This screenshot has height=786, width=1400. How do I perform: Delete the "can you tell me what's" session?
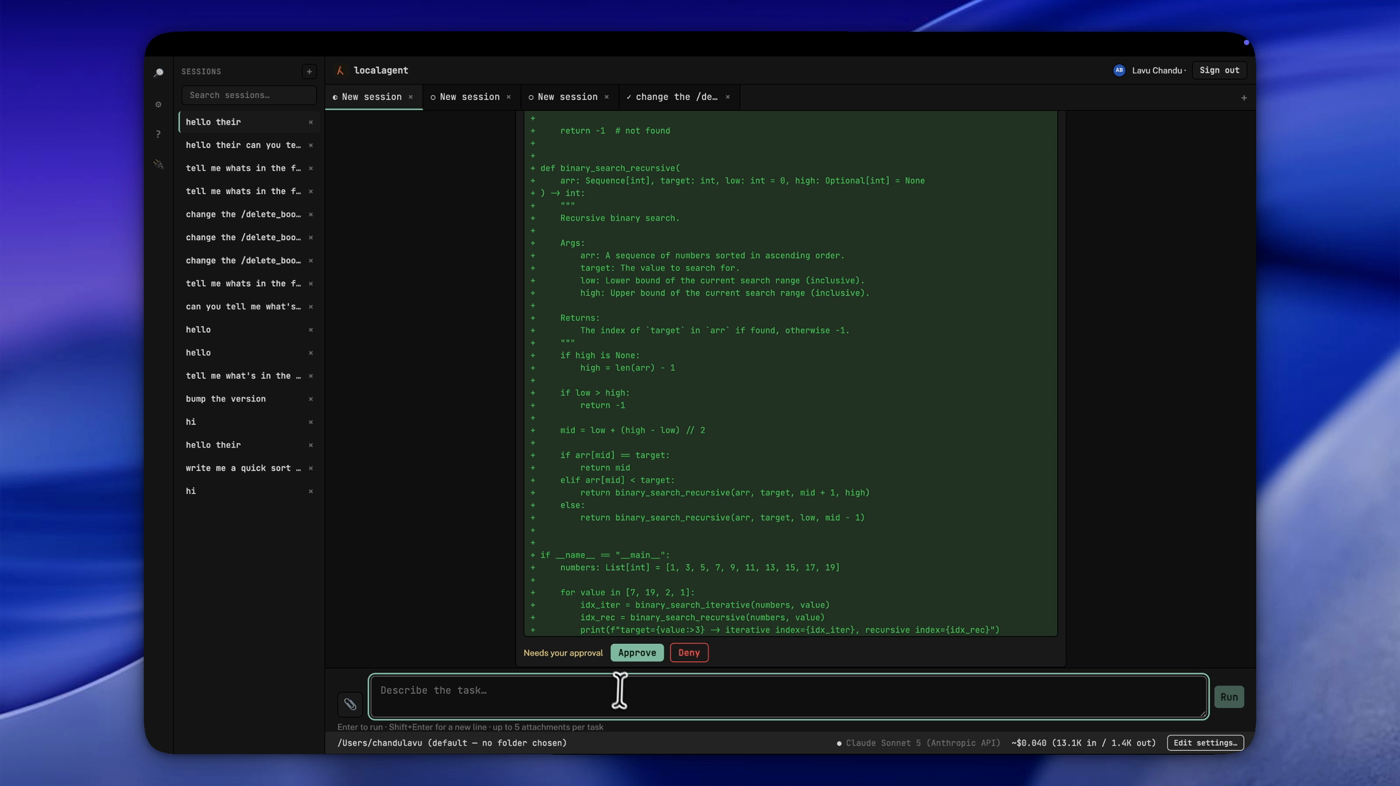[310, 307]
